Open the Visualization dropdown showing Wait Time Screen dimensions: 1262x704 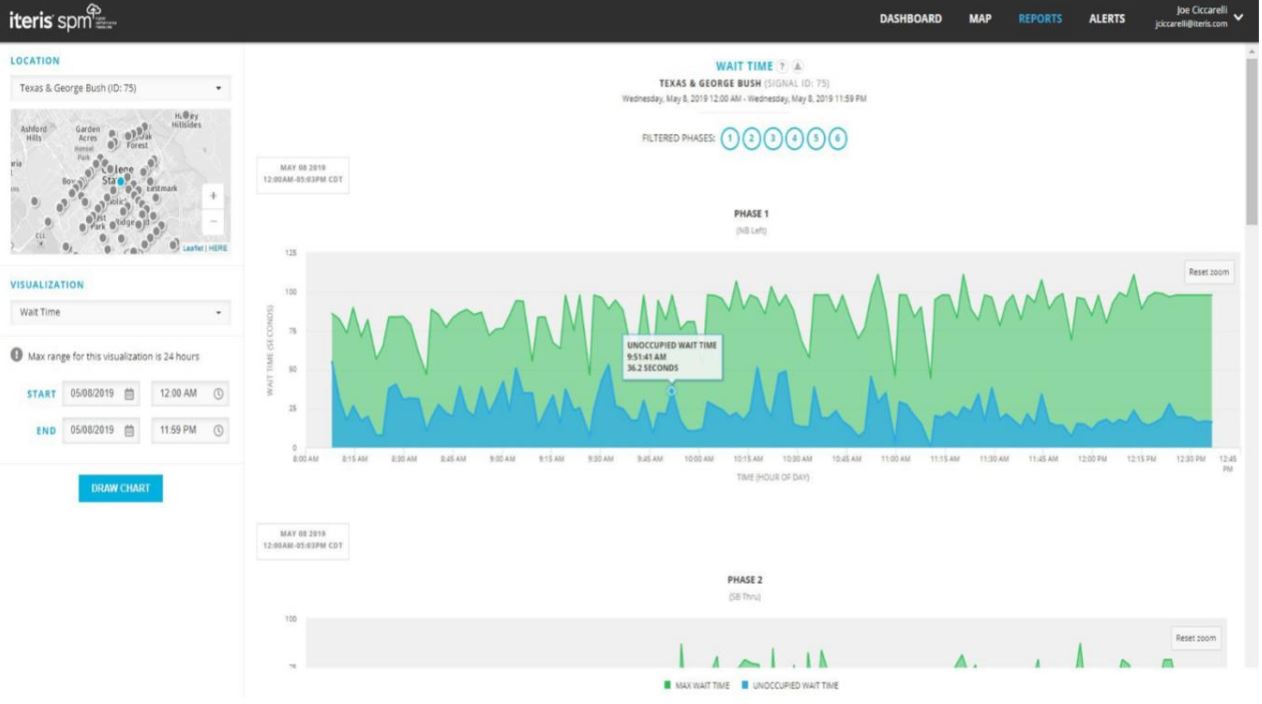(120, 312)
